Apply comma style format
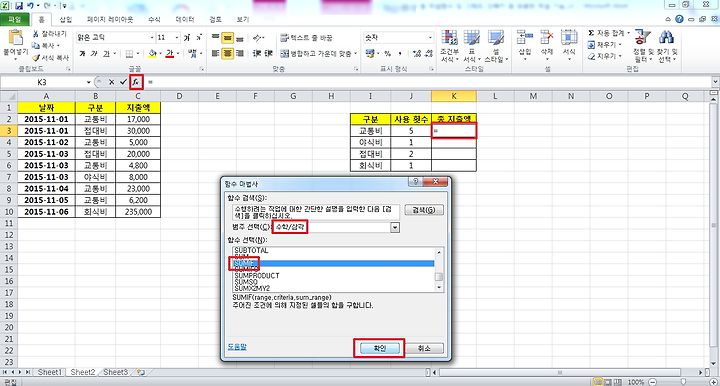 point(400,54)
